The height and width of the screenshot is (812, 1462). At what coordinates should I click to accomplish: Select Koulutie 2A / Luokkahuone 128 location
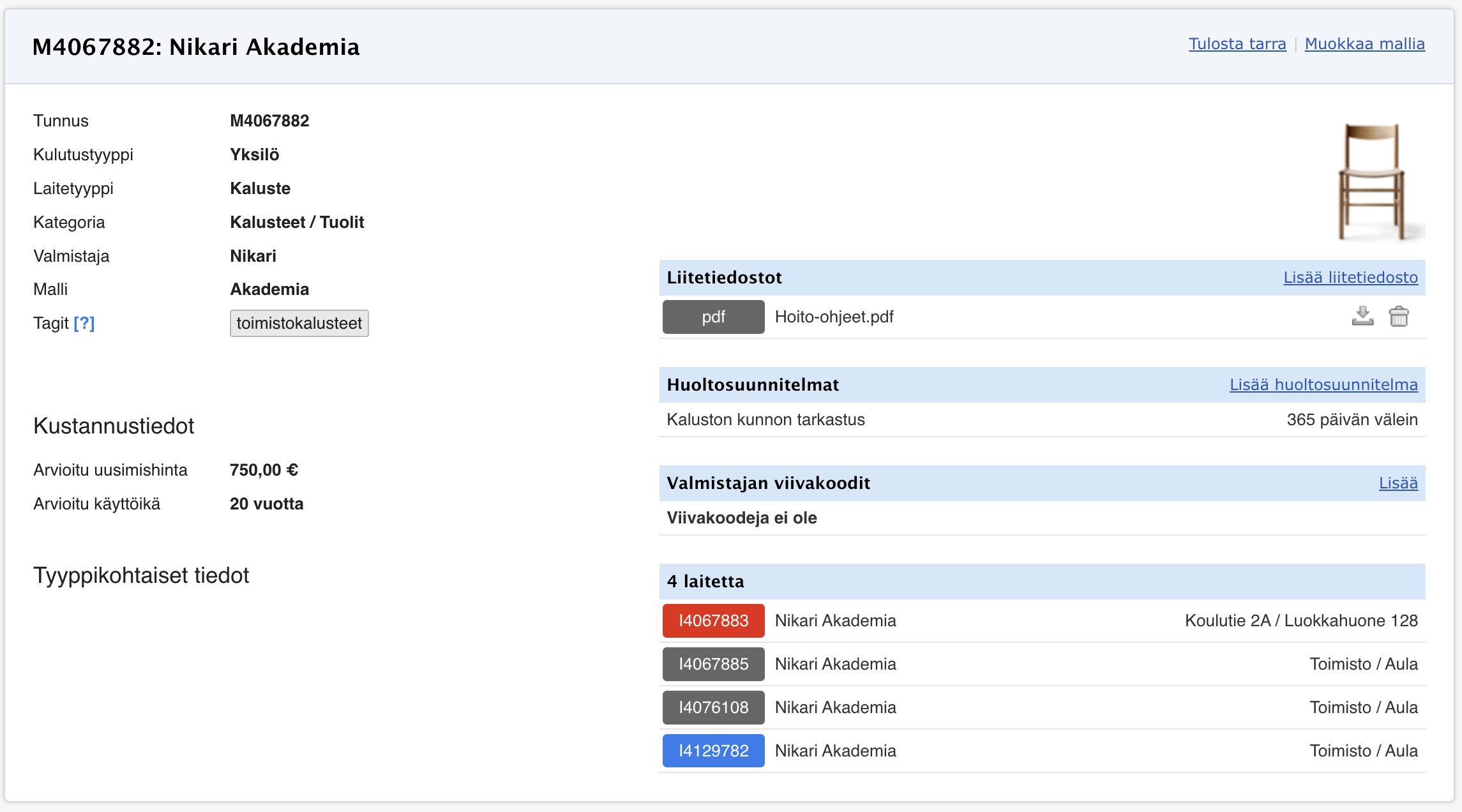point(1300,620)
